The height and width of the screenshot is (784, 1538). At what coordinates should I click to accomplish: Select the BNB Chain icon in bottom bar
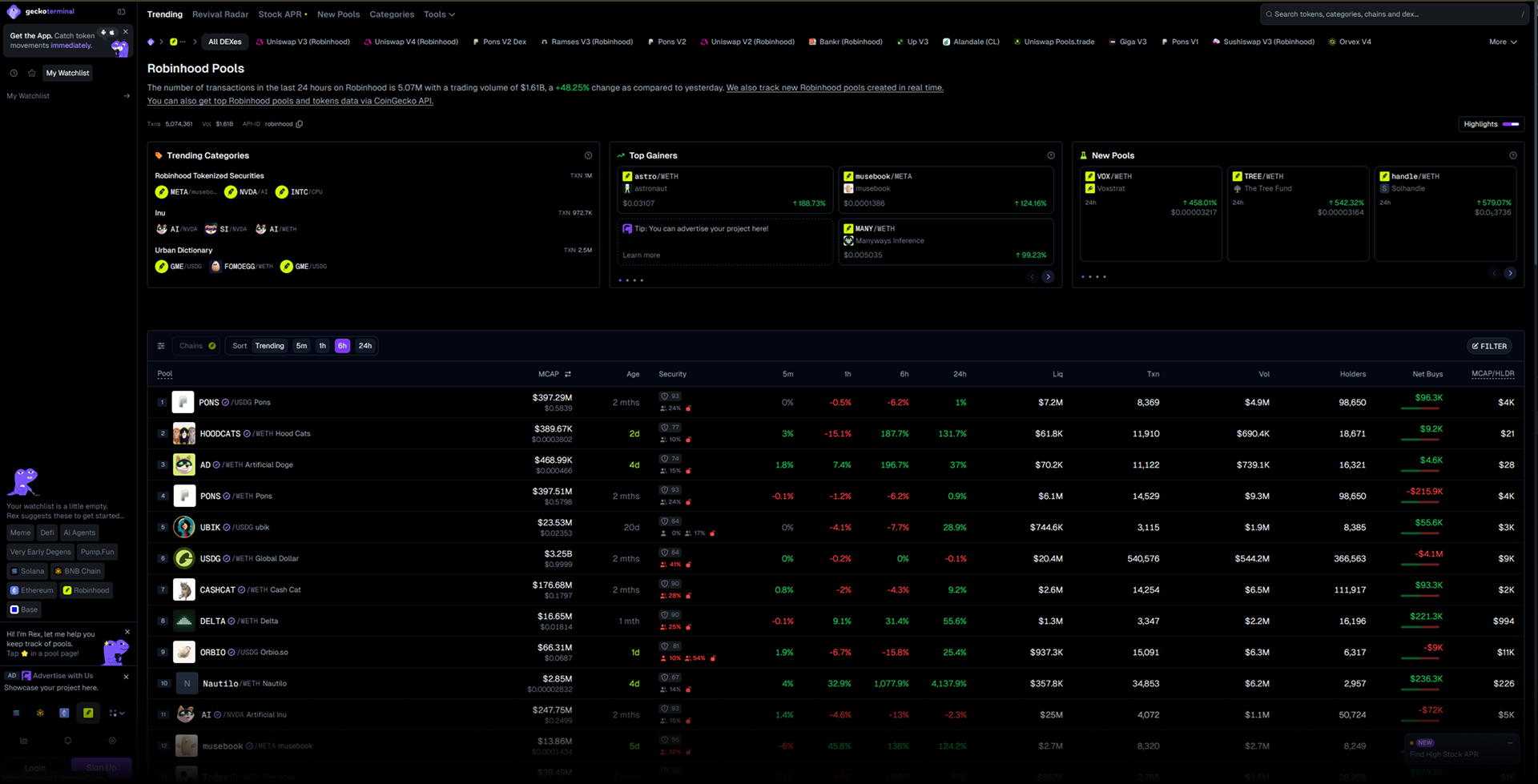click(40, 713)
